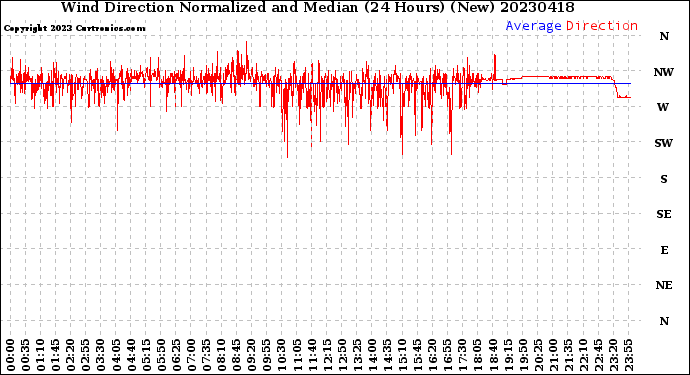Select the W axis label
This screenshot has width=690, height=375.
[x=663, y=107]
